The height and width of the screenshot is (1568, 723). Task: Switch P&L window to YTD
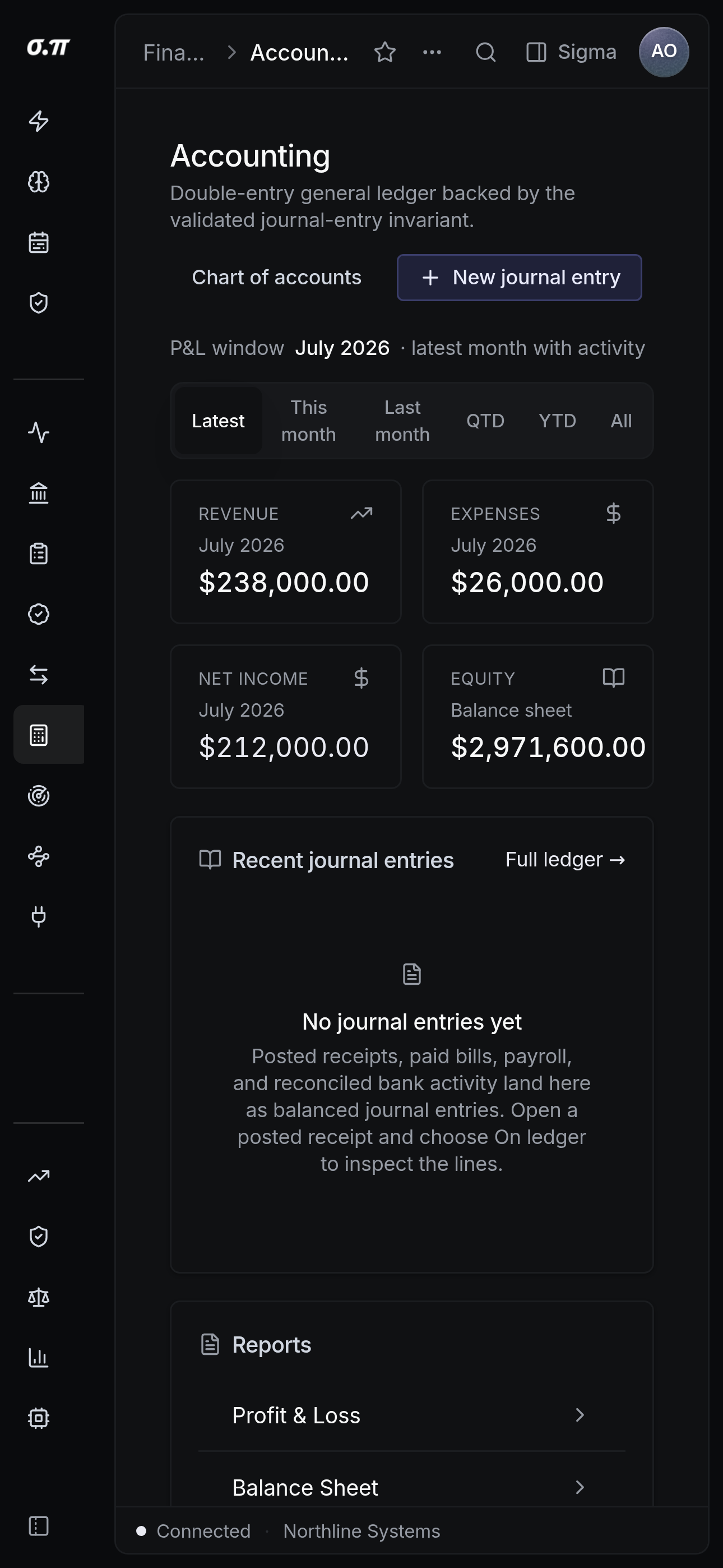pos(558,421)
